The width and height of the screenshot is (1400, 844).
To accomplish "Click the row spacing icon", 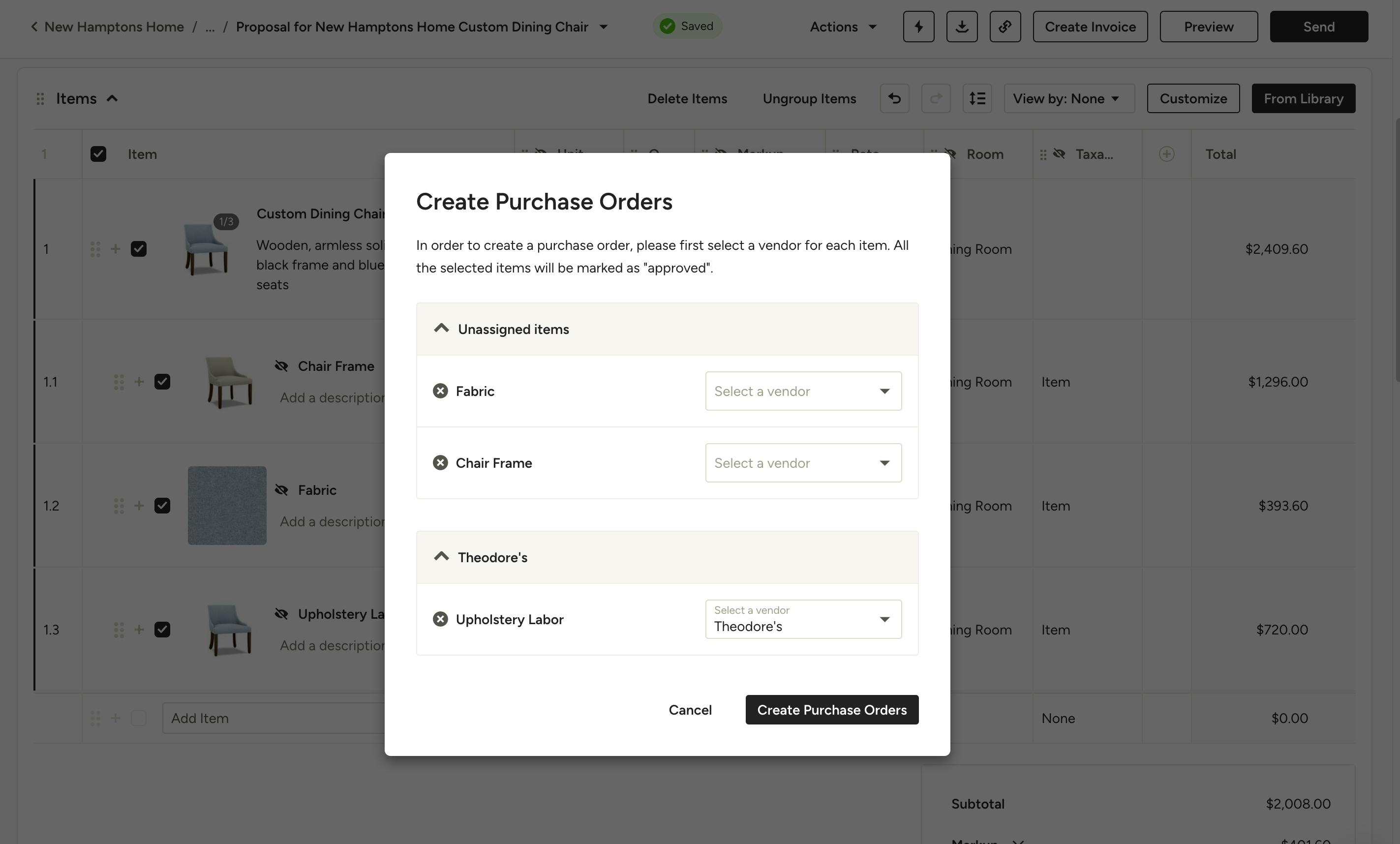I will click(977, 98).
